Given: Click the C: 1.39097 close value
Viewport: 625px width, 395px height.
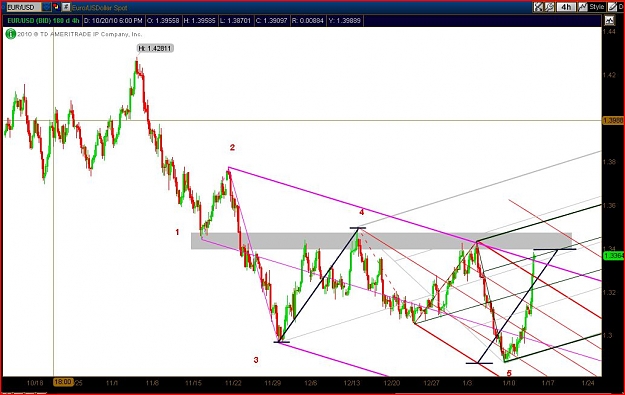Looking at the screenshot, I should click(271, 21).
